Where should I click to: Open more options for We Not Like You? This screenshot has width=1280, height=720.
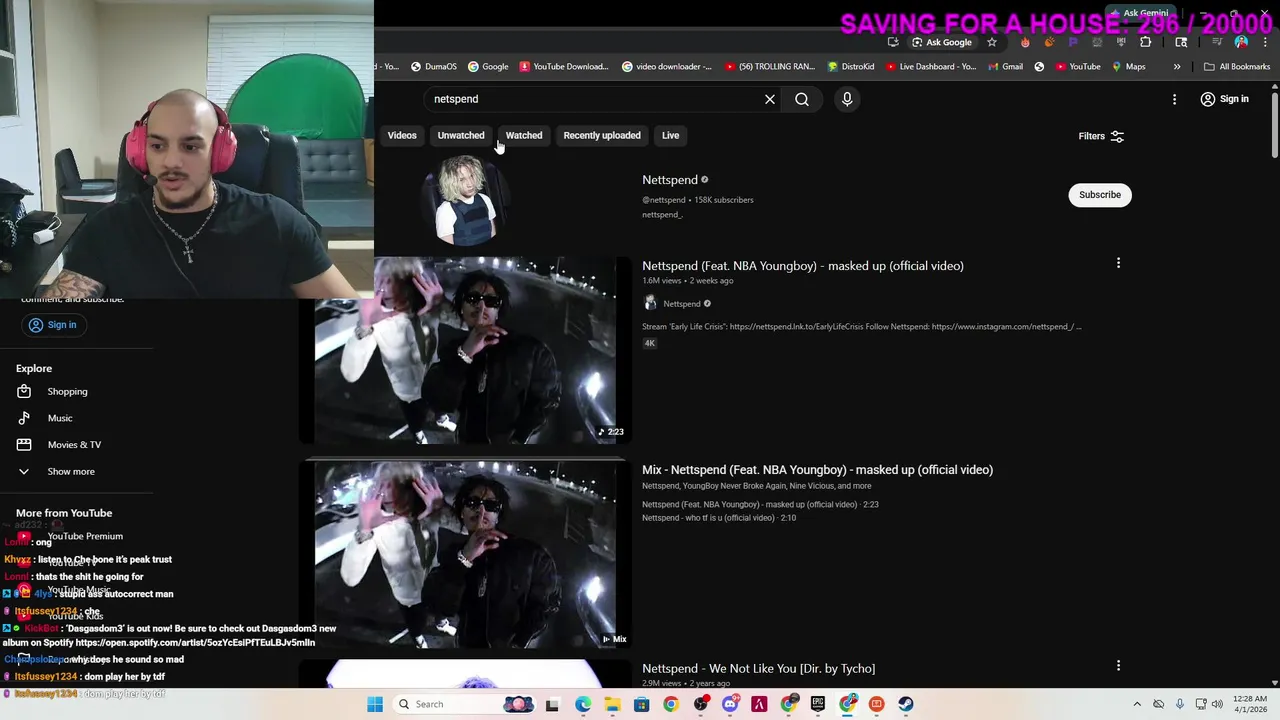[x=1118, y=665]
